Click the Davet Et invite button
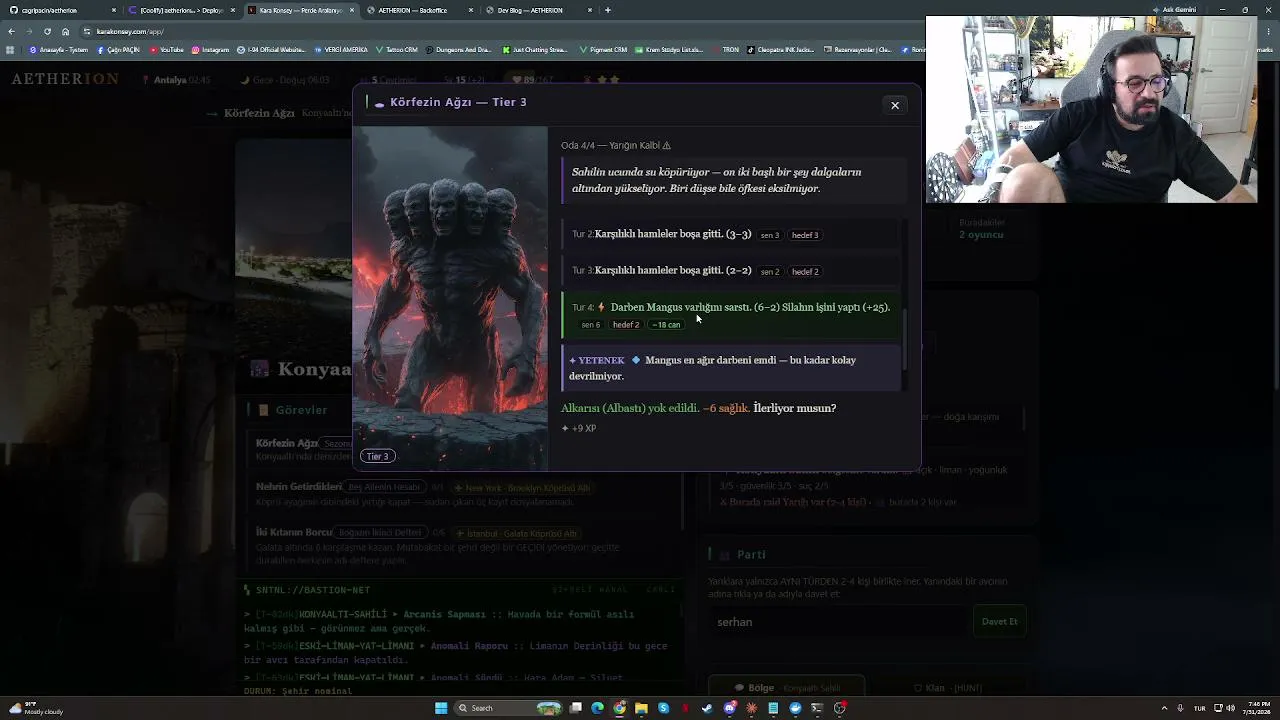This screenshot has height=720, width=1280. click(999, 621)
